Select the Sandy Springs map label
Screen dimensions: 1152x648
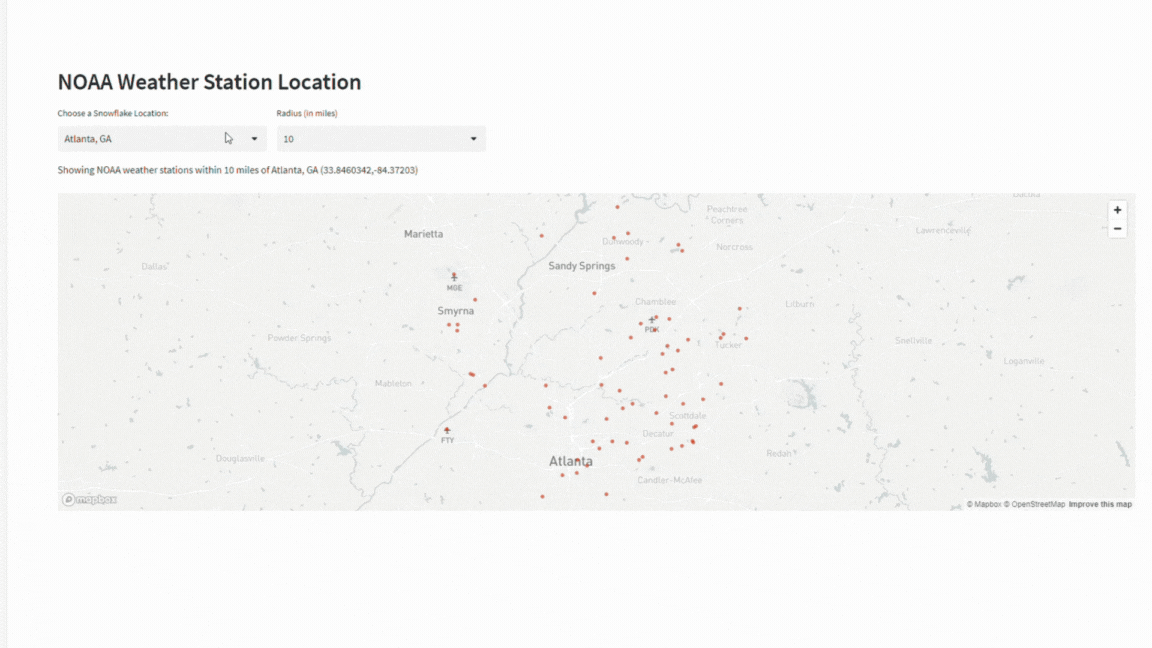click(582, 266)
